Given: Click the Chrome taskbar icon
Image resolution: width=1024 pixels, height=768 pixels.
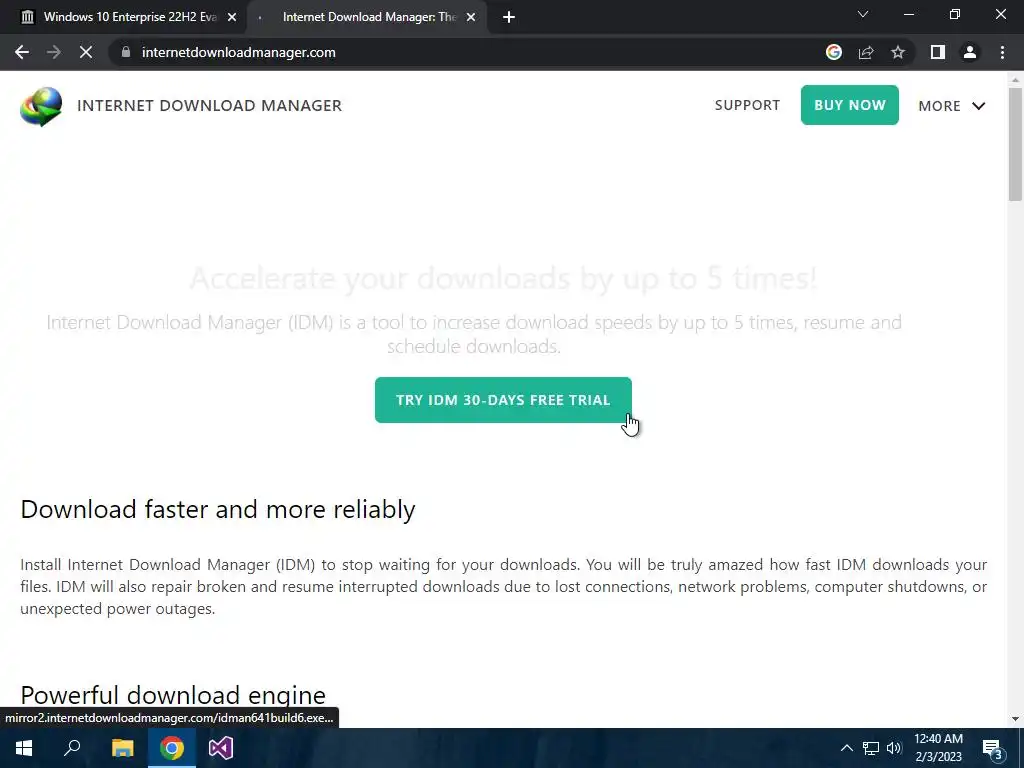Looking at the screenshot, I should point(172,748).
